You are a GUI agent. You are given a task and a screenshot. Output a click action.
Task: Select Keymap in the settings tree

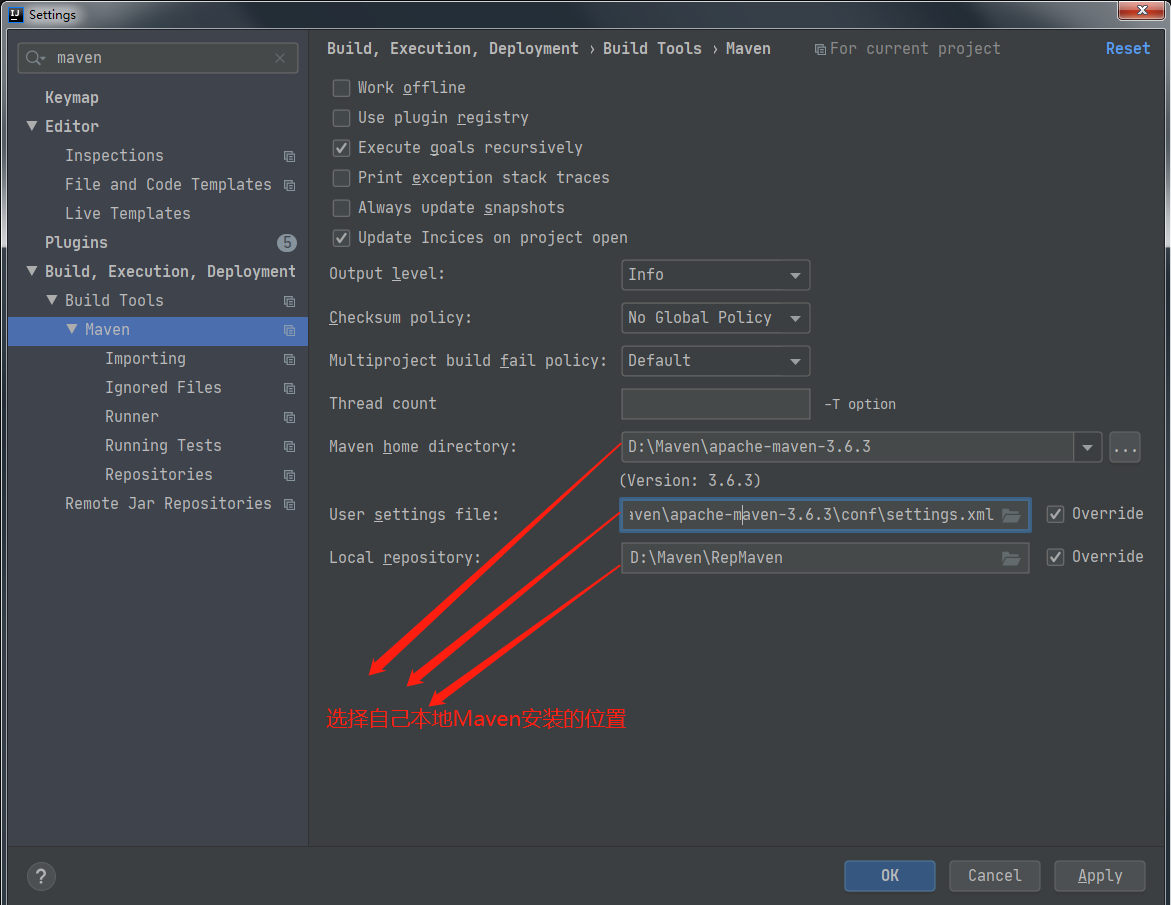click(72, 98)
